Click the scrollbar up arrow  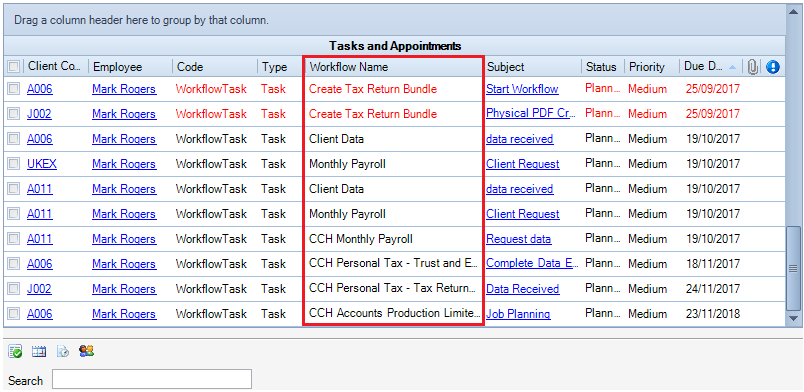794,11
